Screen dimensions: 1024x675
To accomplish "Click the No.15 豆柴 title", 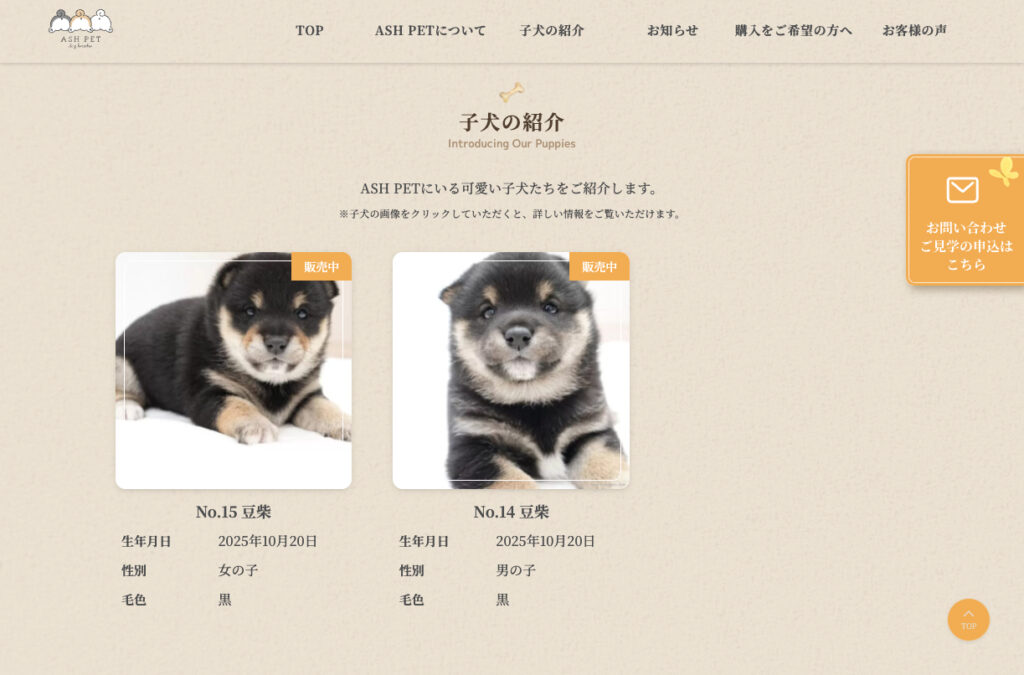I will (x=234, y=512).
